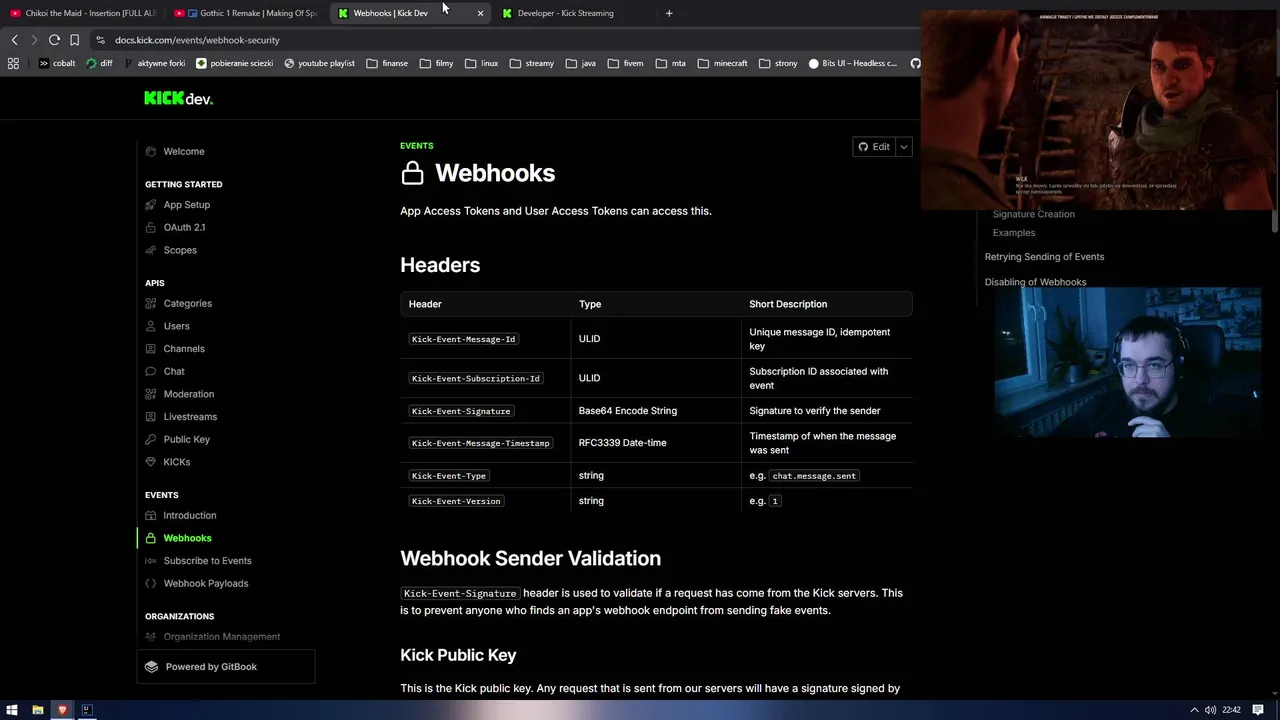Open the dropdown arrow beside Edit
1280x720 pixels.
point(904,147)
